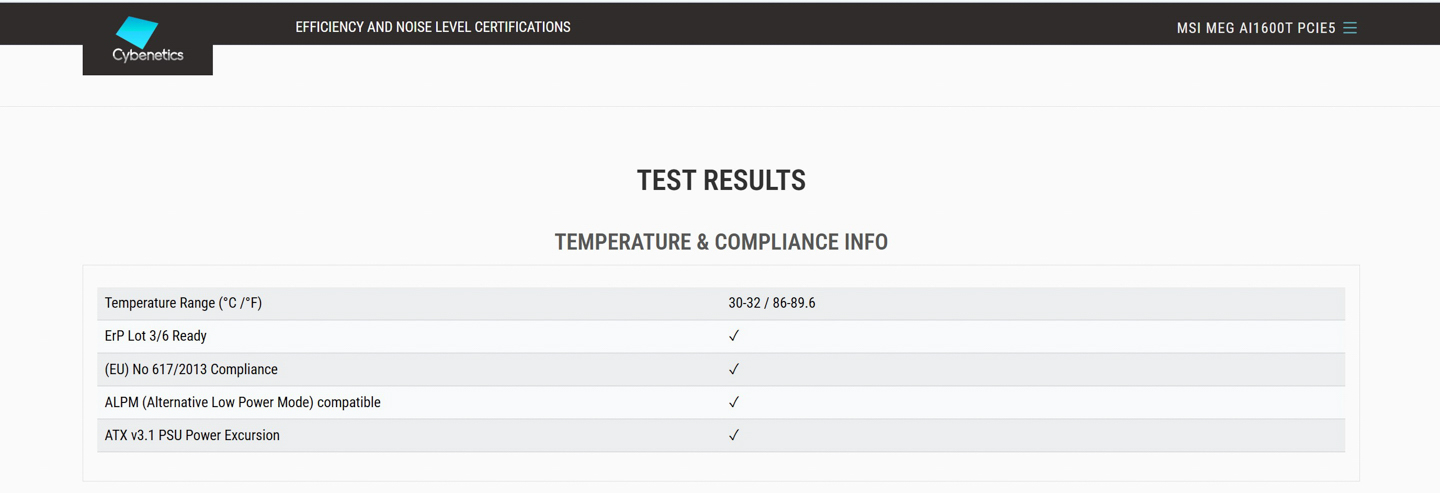The height and width of the screenshot is (493, 1440).
Task: Select the Temperature Range row label
Action: coord(183,303)
